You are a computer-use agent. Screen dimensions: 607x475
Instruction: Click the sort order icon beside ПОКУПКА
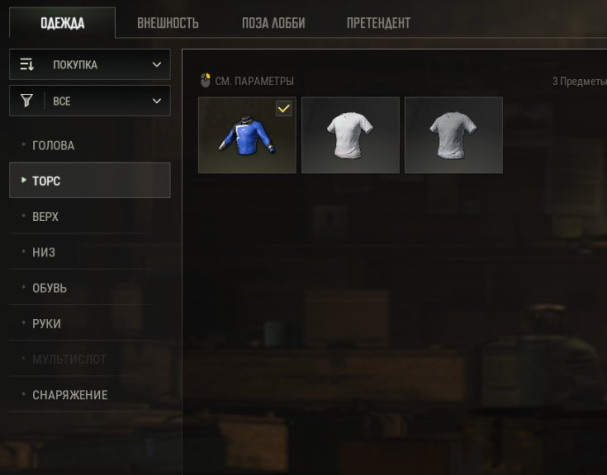pyautogui.click(x=27, y=64)
